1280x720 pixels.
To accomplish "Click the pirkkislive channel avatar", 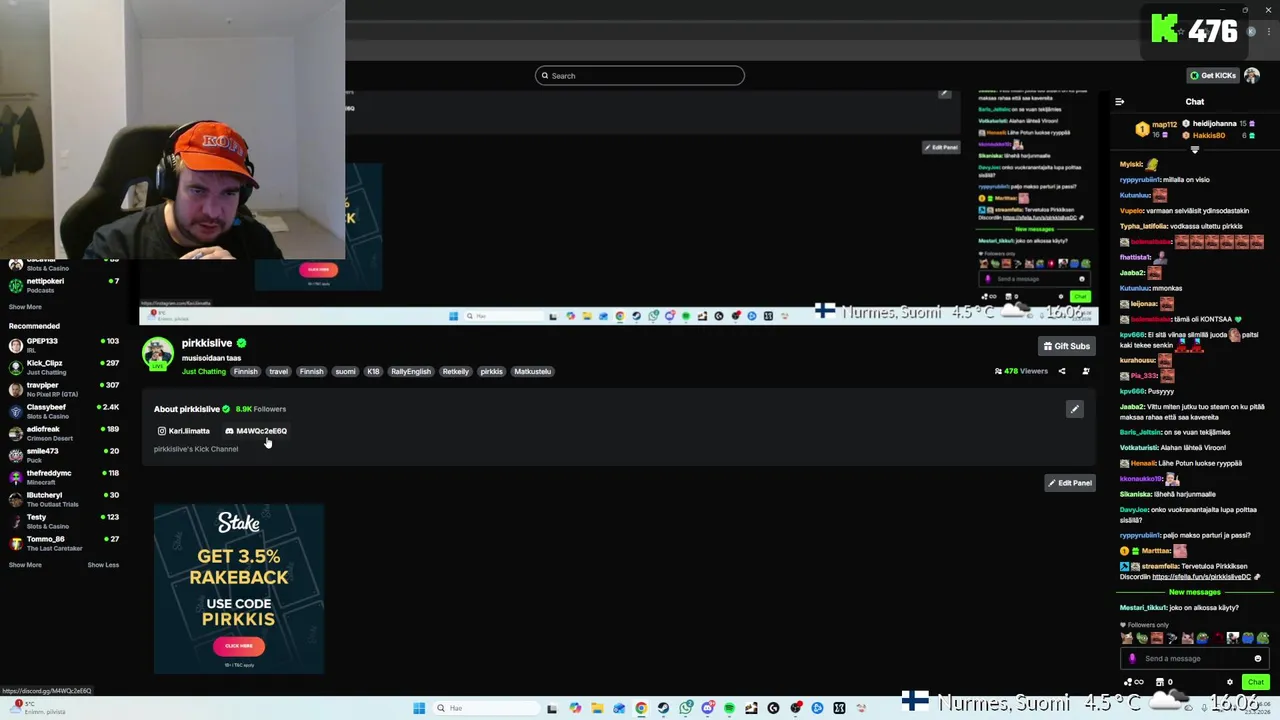I will point(157,355).
